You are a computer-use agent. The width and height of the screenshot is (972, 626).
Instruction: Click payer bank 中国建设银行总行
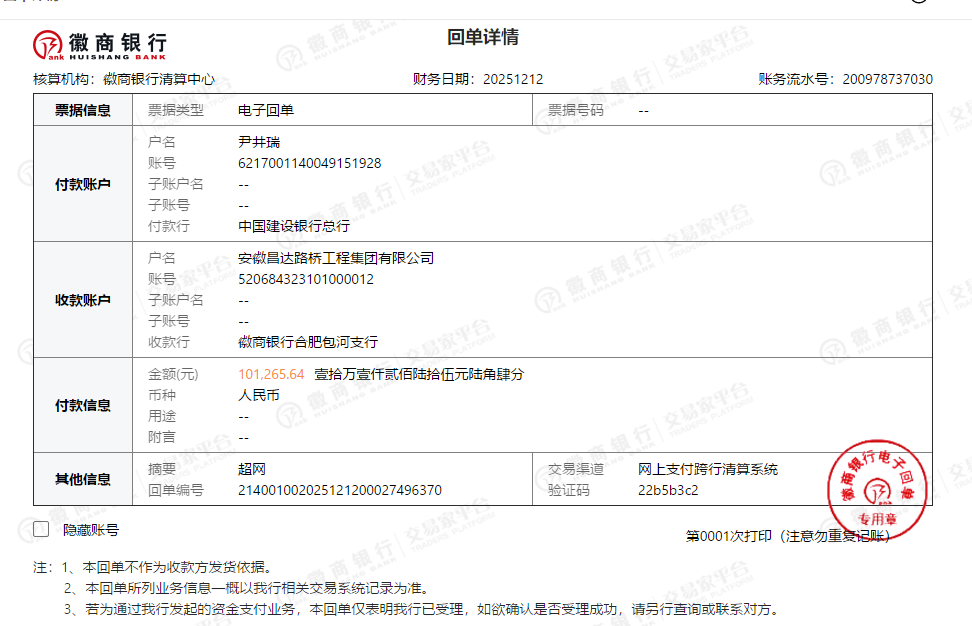pos(294,226)
